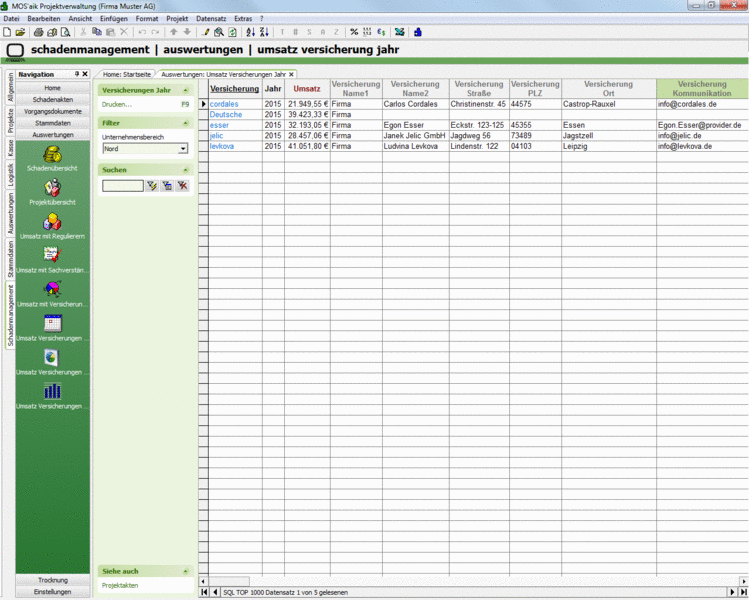Collapse the Suchen section

tap(186, 170)
